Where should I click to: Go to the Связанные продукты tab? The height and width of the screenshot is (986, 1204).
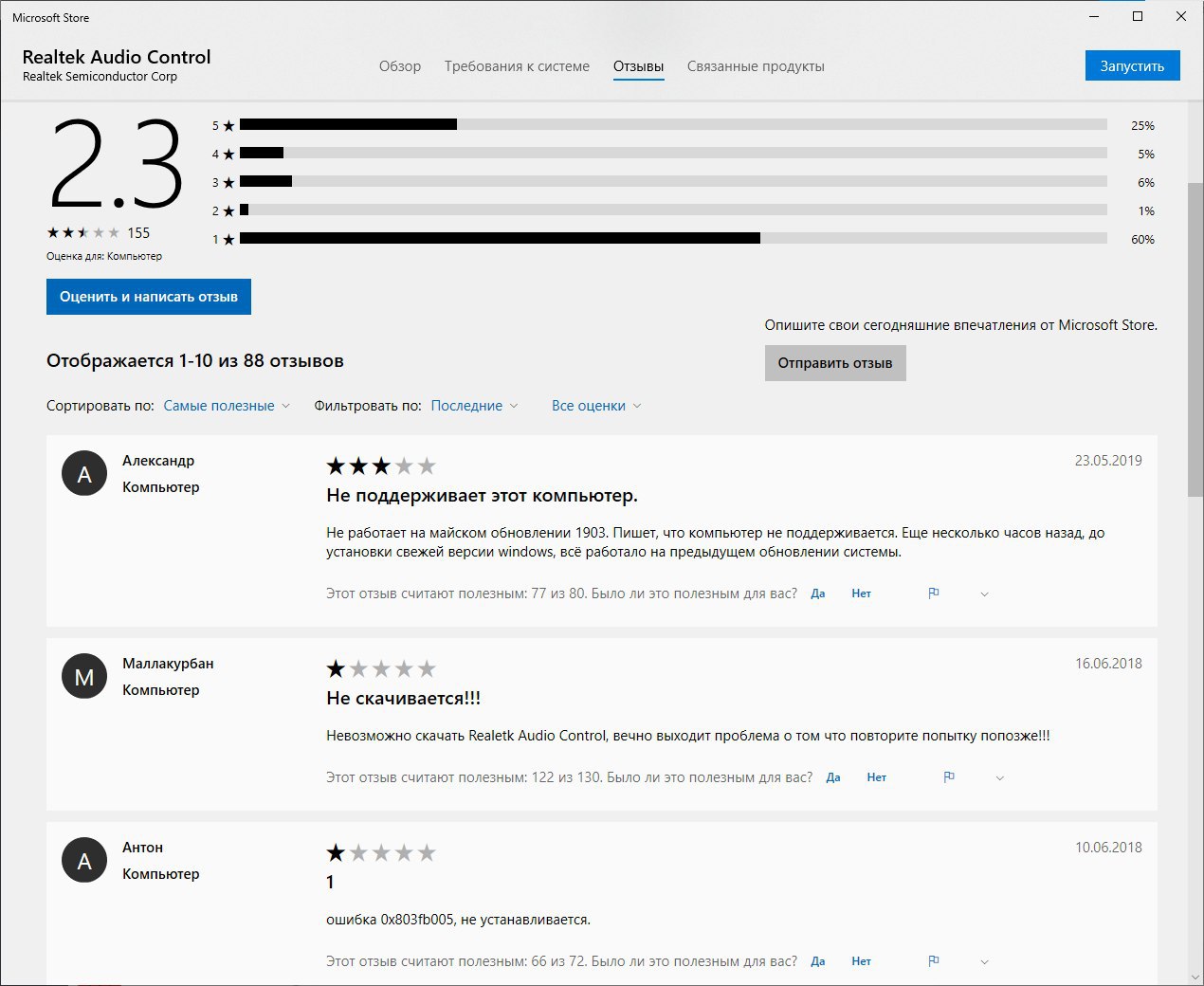click(756, 66)
